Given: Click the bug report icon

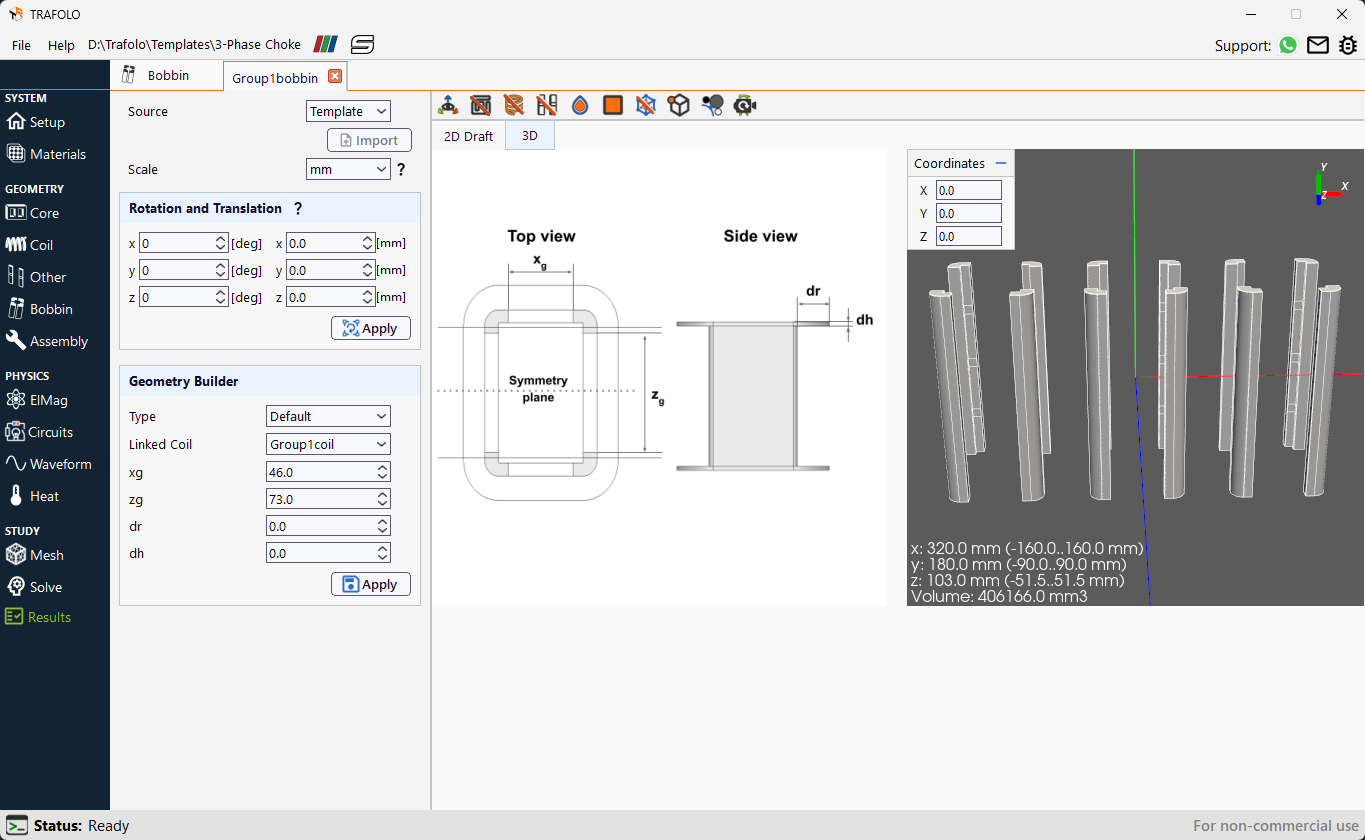Looking at the screenshot, I should tap(1348, 45).
